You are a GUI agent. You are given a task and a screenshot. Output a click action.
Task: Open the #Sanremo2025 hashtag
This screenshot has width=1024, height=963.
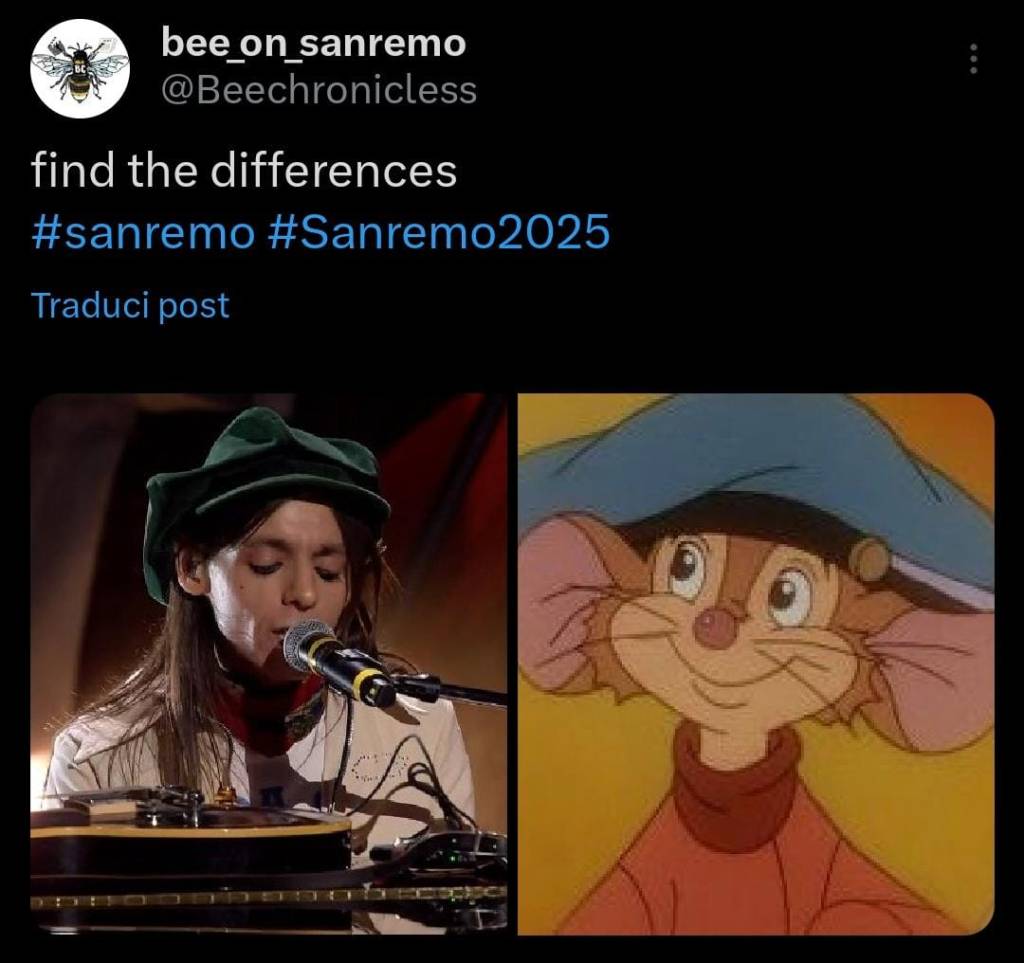pyautogui.click(x=439, y=232)
